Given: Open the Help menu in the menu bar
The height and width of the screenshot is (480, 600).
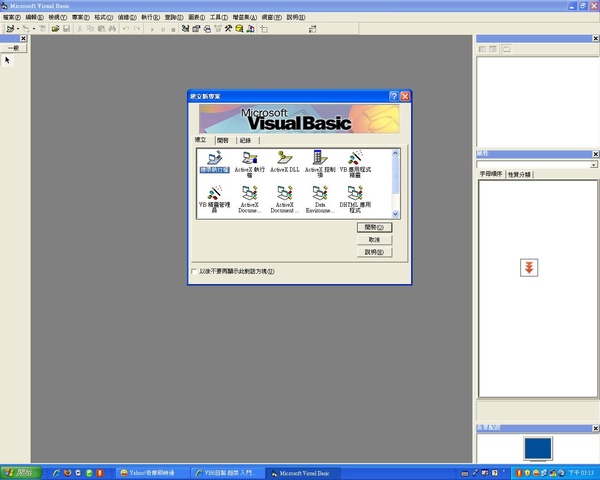Looking at the screenshot, I should click(296, 17).
